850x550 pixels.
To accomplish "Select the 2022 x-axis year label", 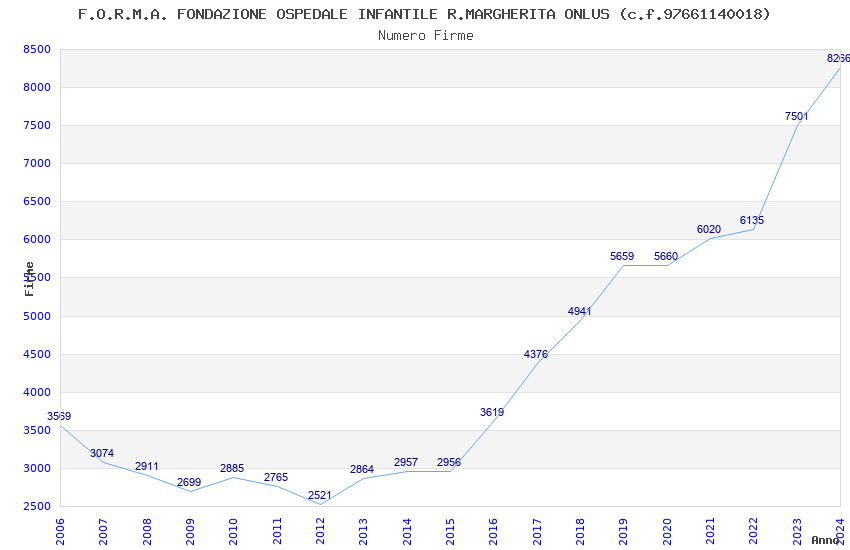I will (754, 531).
